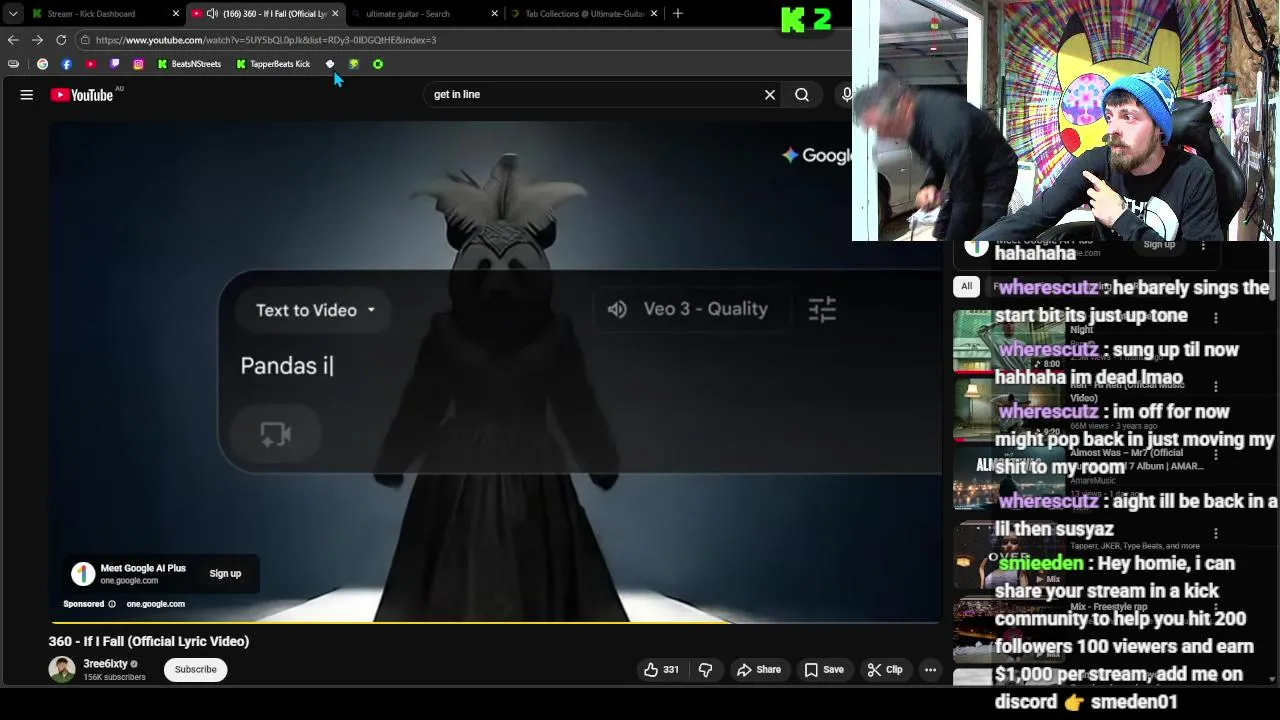The width and height of the screenshot is (1280, 720).
Task: Click the browser address bar URL
Action: (266, 40)
